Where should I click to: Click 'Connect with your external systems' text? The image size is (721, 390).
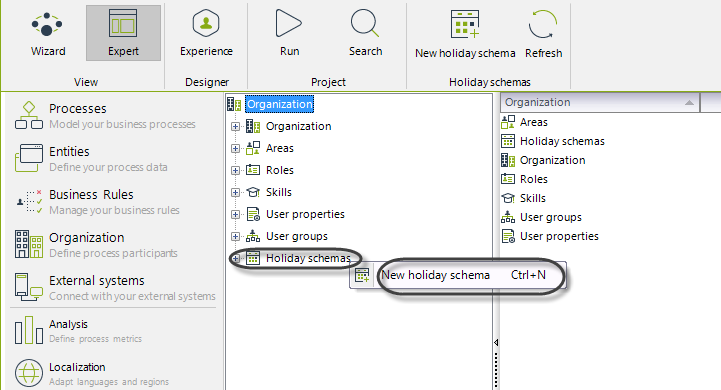tap(132, 296)
